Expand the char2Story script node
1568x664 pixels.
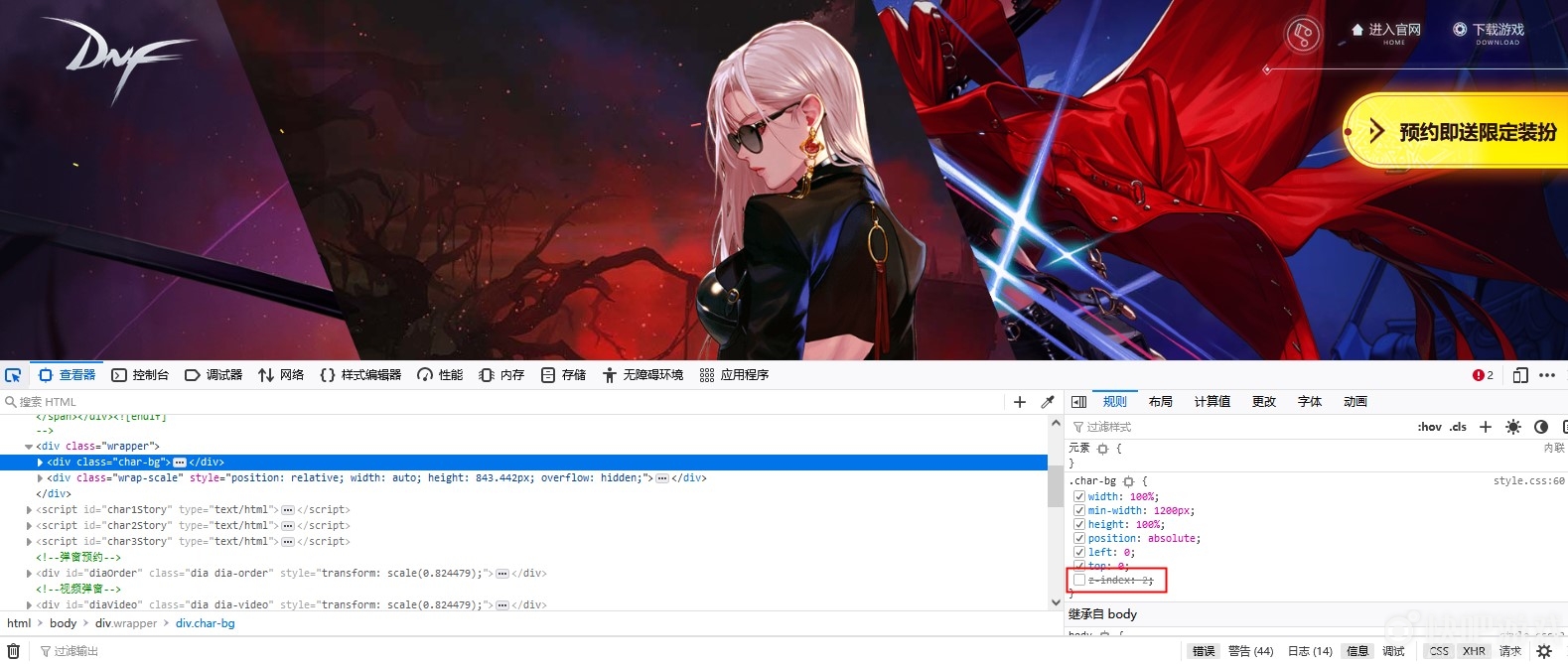29,526
